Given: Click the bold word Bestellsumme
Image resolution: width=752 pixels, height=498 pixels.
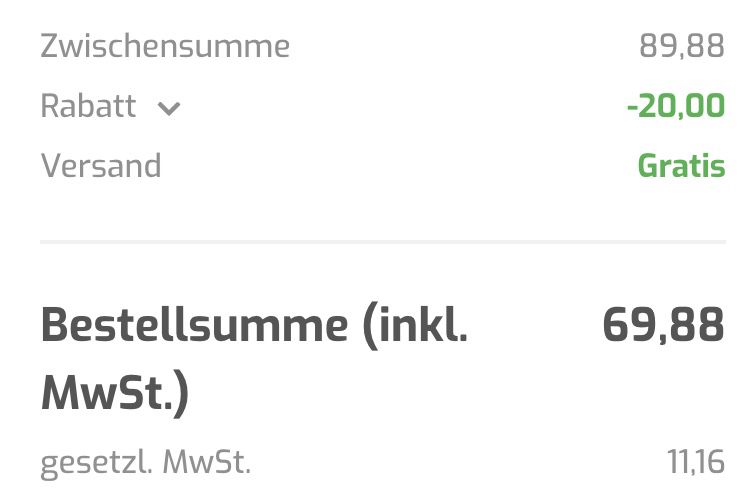Looking at the screenshot, I should 194,325.
